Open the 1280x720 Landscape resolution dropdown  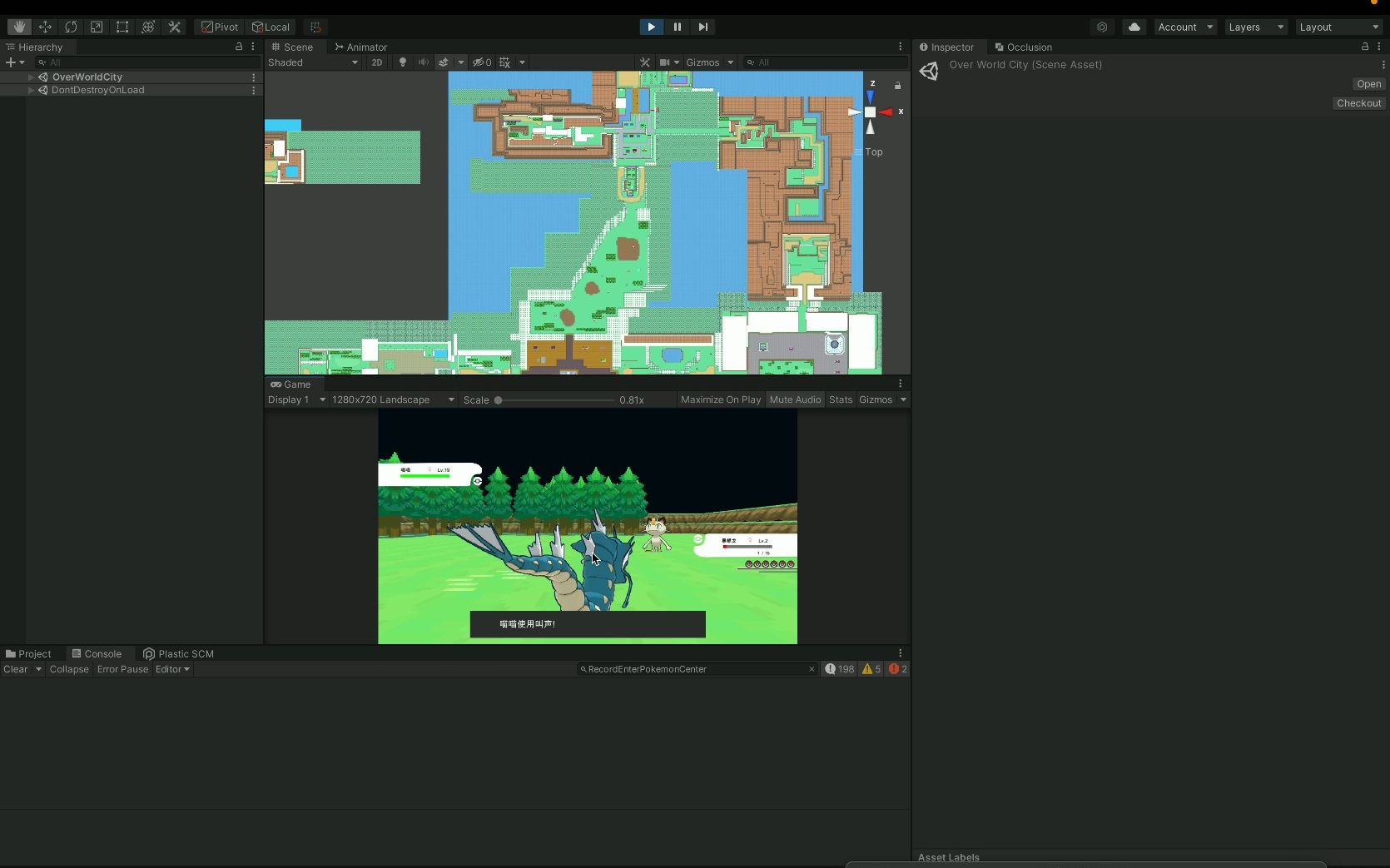point(393,399)
